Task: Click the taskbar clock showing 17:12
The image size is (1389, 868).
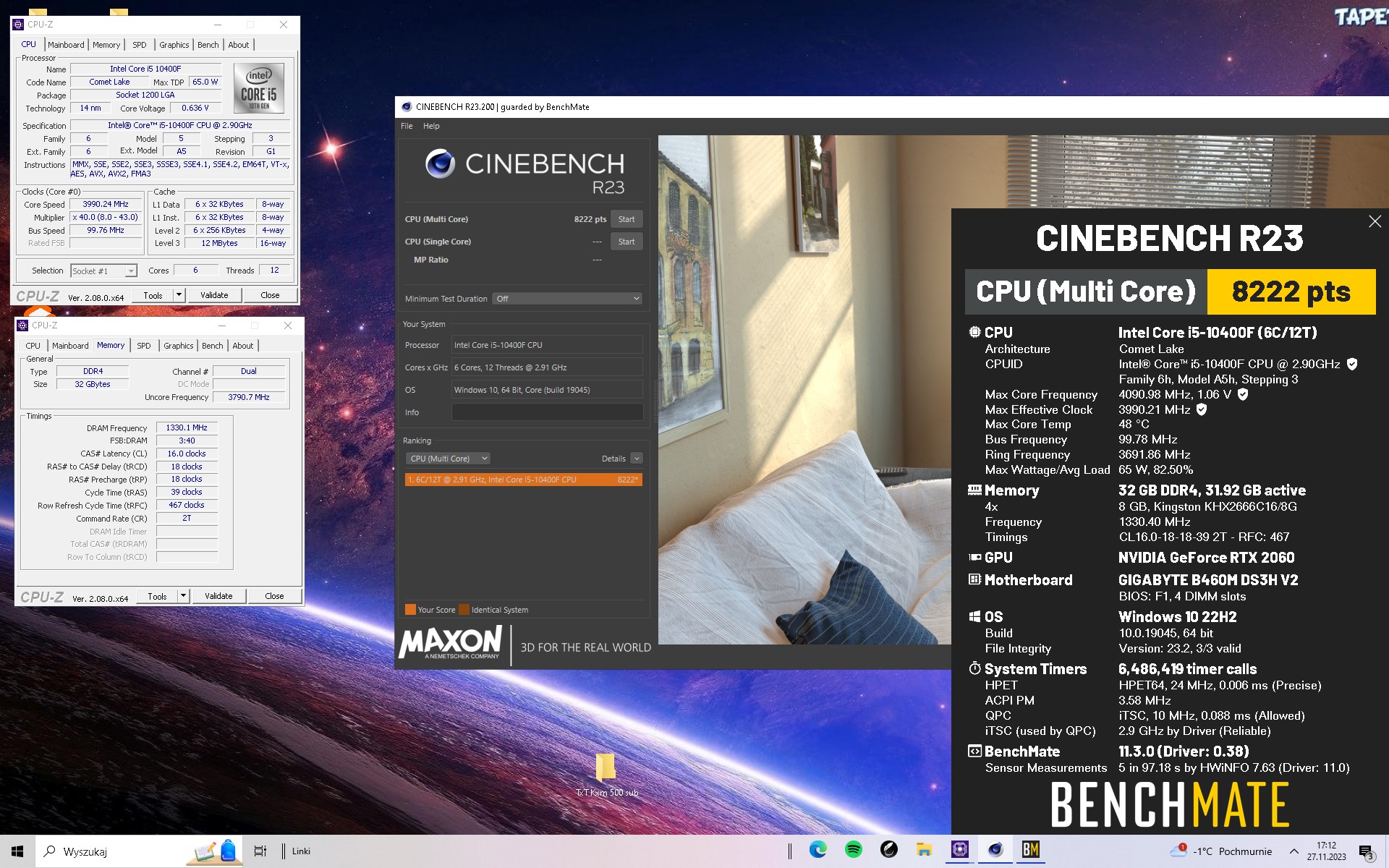Action: coord(1326,851)
